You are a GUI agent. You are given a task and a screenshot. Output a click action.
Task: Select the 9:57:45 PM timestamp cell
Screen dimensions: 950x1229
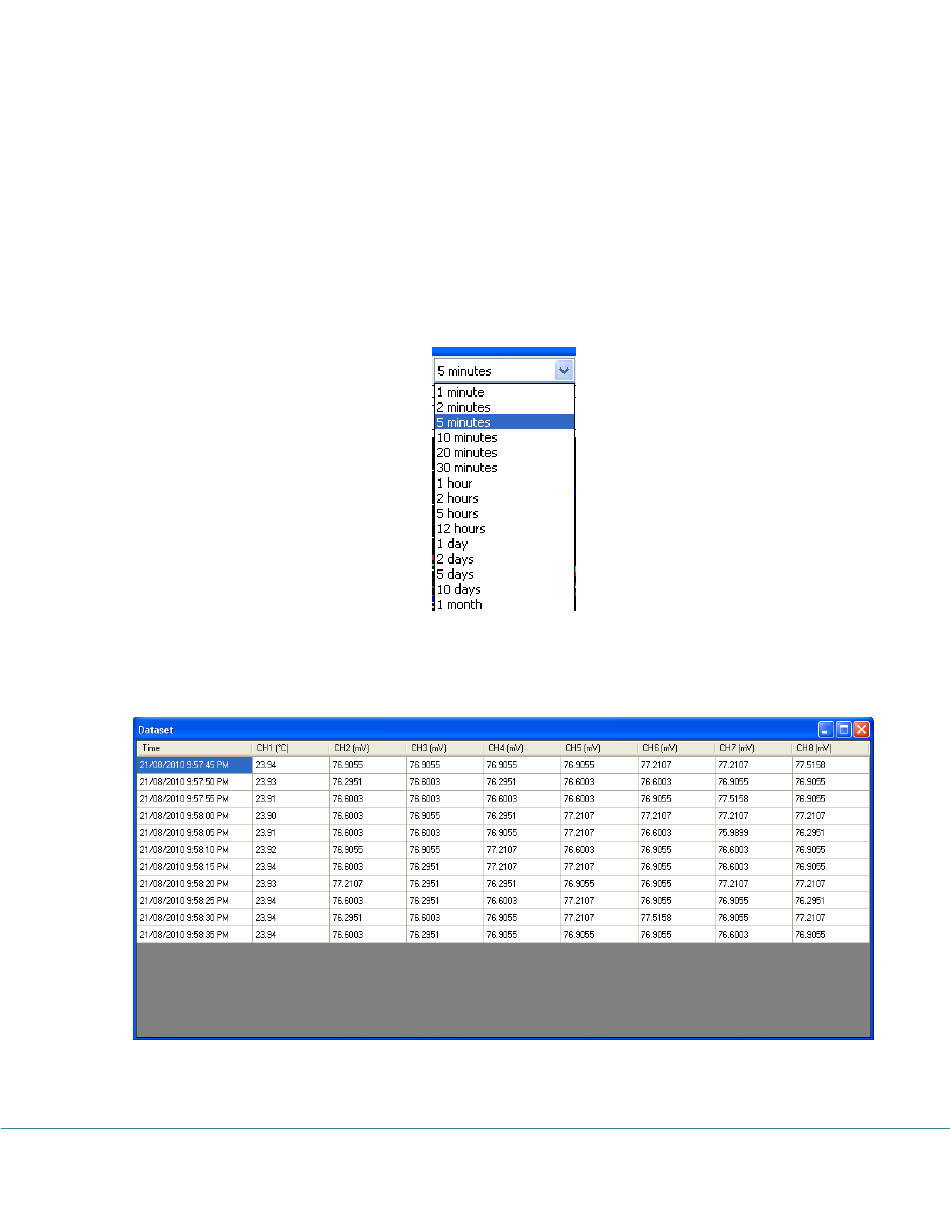click(x=194, y=764)
